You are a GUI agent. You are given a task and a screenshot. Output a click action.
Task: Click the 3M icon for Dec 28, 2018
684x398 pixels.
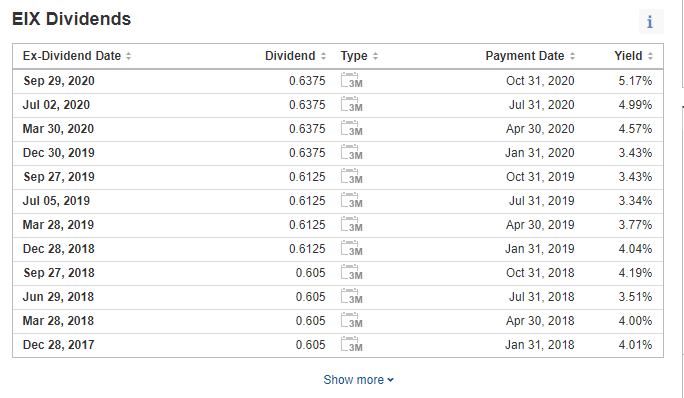(352, 248)
